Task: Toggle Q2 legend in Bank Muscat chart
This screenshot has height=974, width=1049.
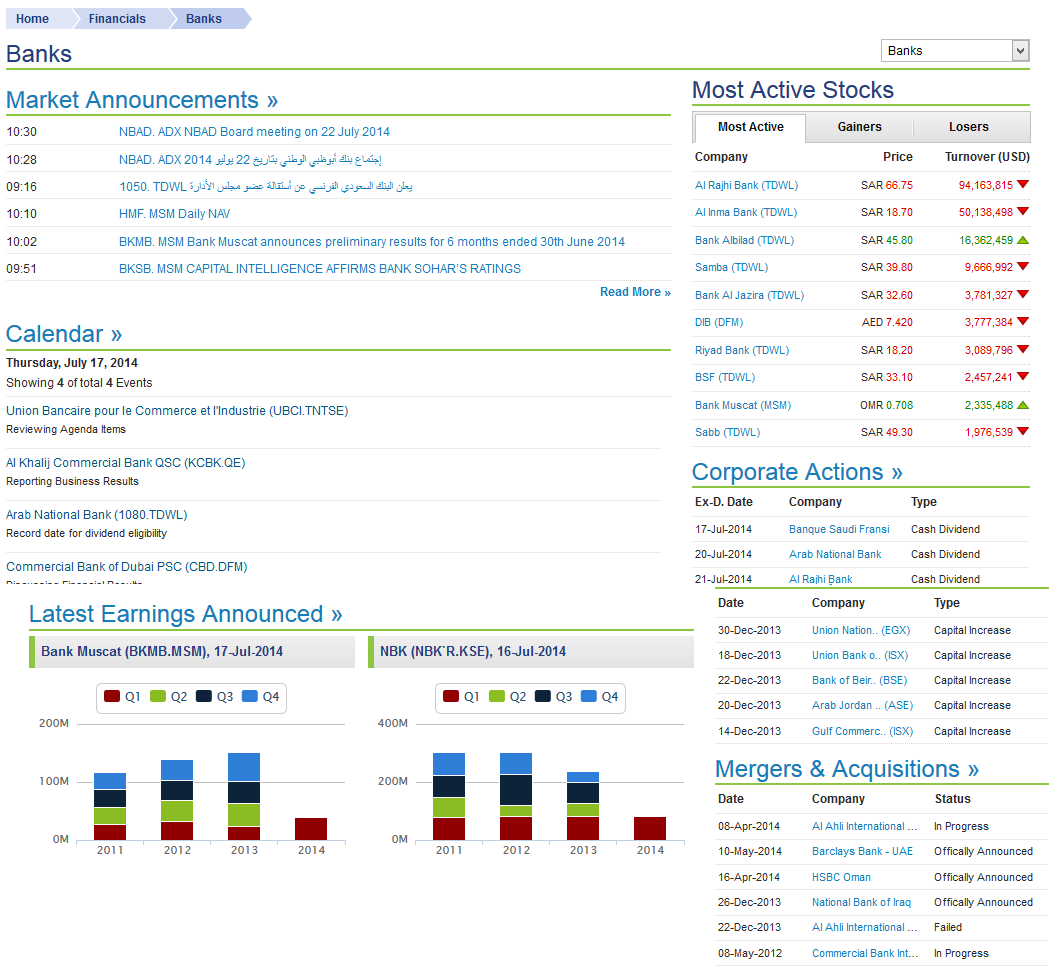Action: pos(168,697)
